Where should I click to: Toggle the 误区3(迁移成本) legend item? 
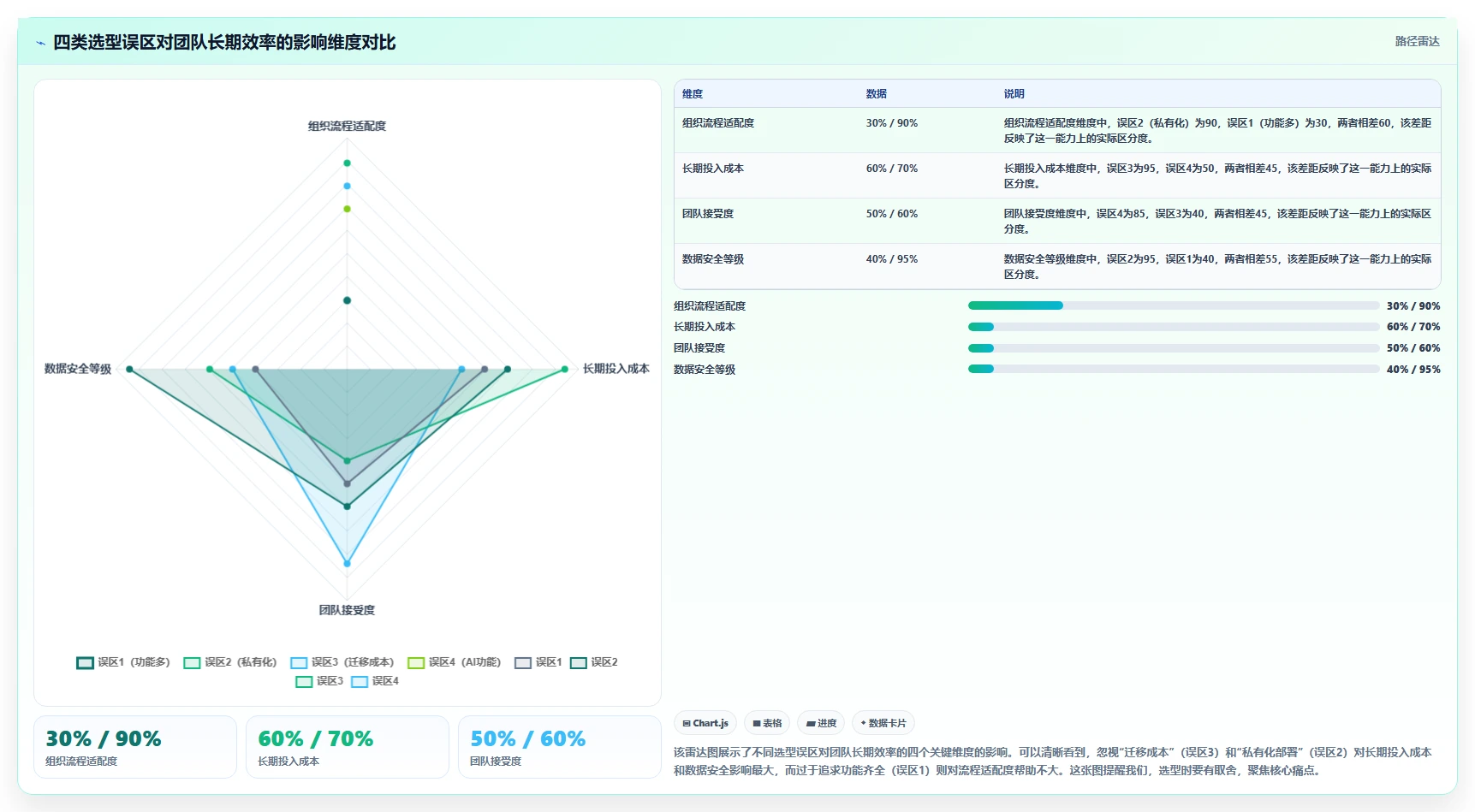click(x=342, y=662)
